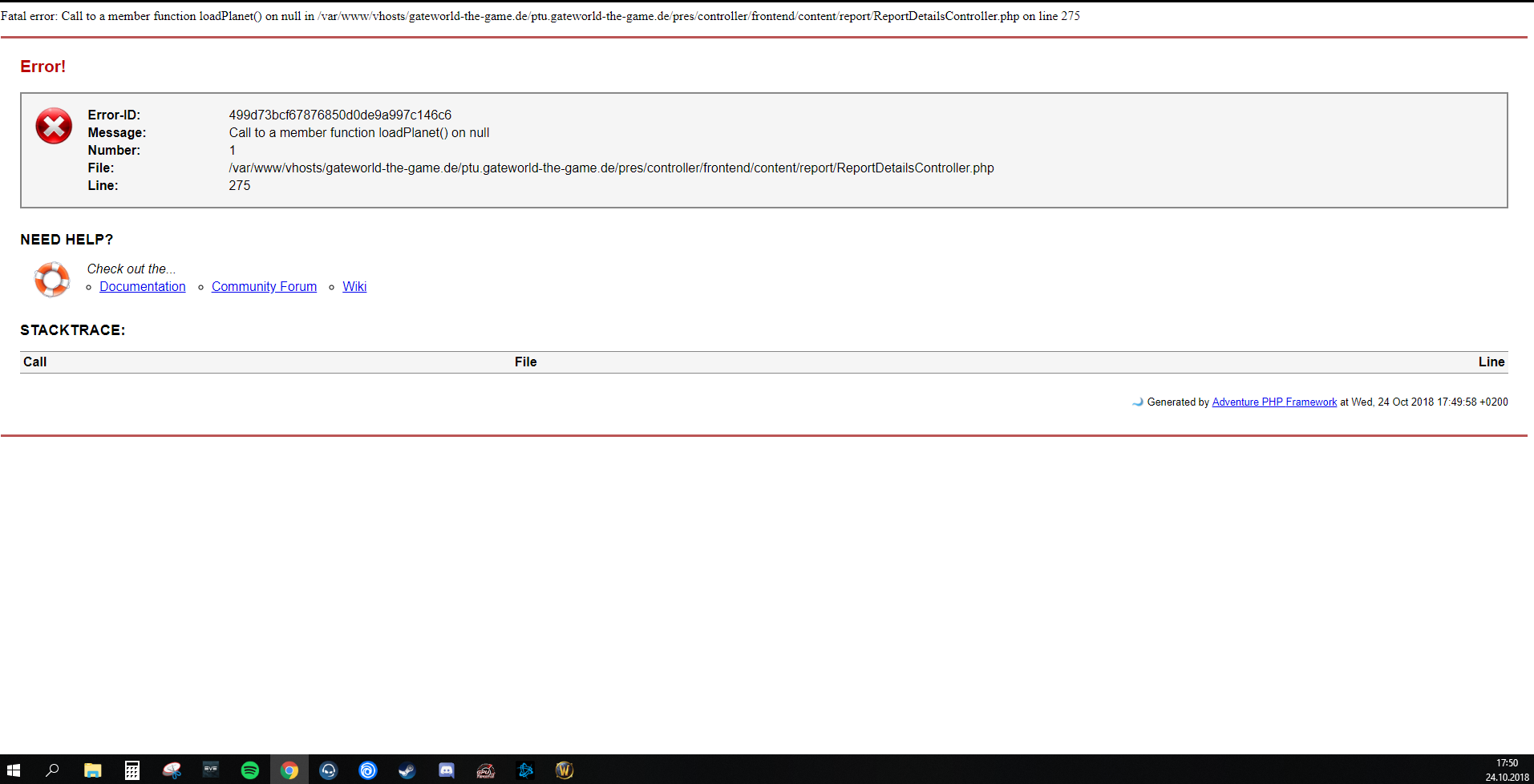The width and height of the screenshot is (1534, 784).
Task: Click the taskbar clock and date
Action: coord(1506,770)
